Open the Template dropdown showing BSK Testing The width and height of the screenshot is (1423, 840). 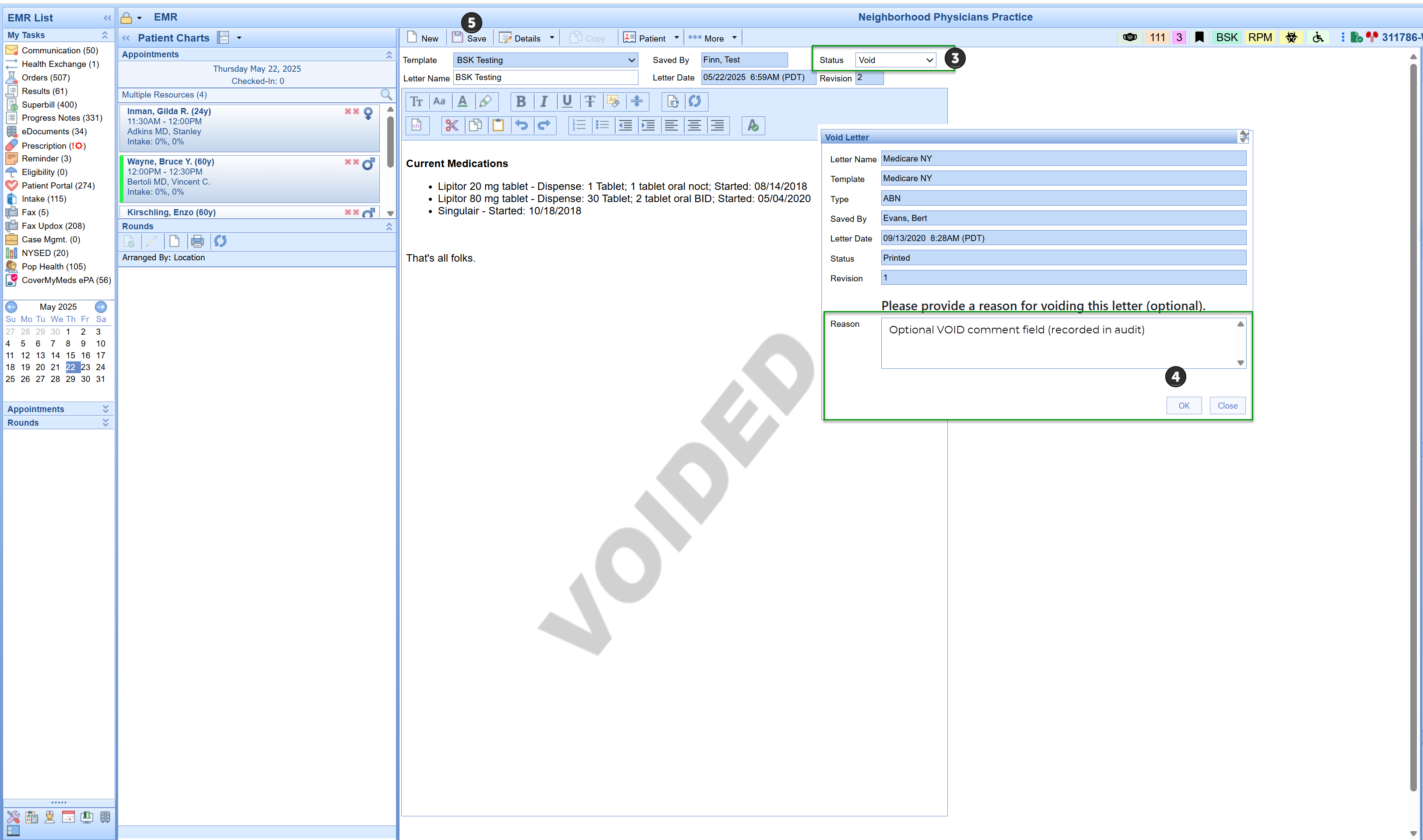click(545, 60)
